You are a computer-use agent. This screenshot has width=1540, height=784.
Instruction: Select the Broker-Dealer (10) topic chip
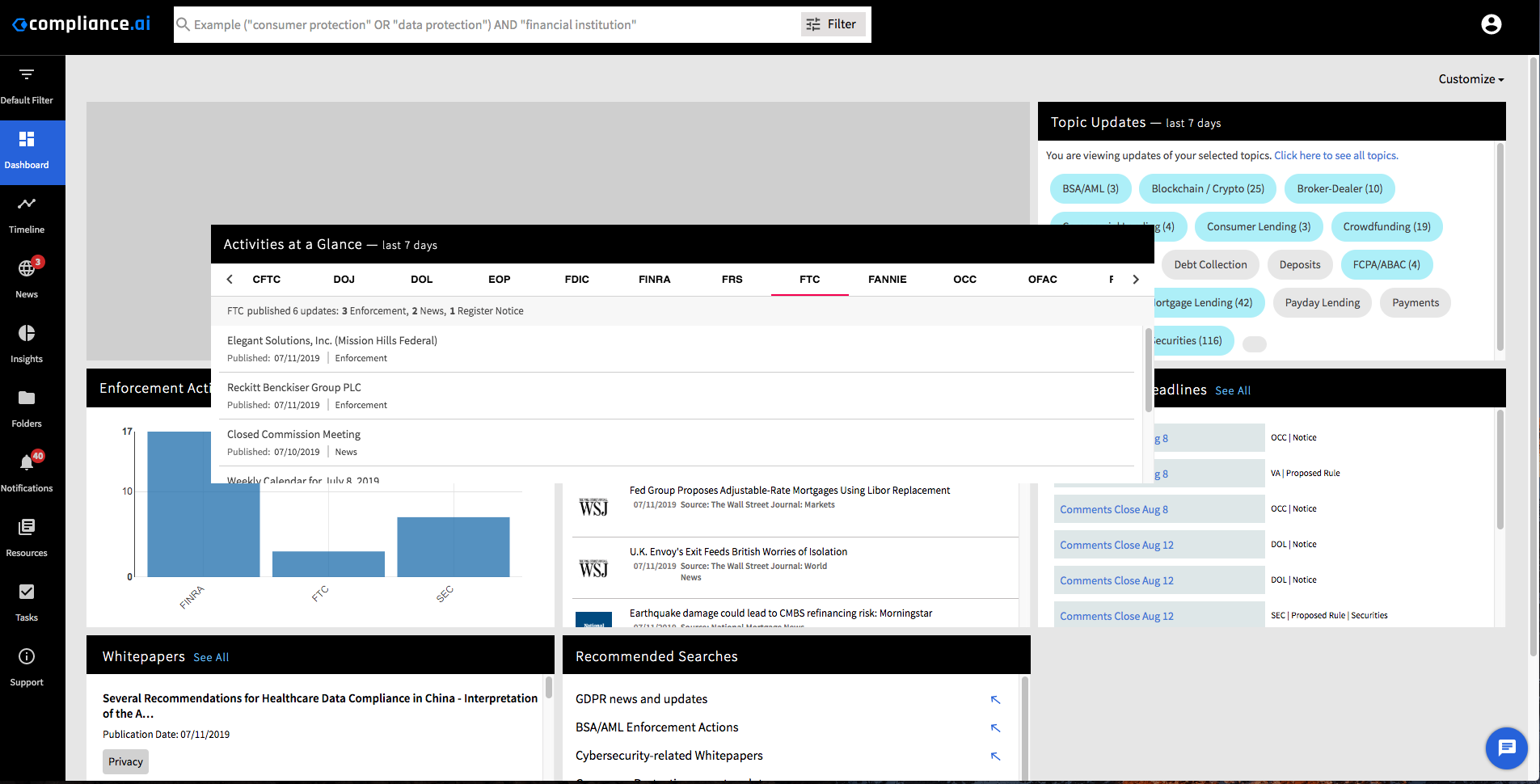pos(1340,188)
